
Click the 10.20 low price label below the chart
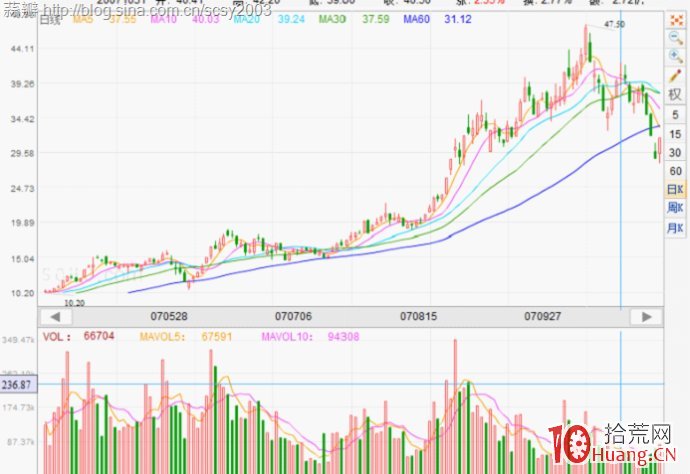pos(74,303)
